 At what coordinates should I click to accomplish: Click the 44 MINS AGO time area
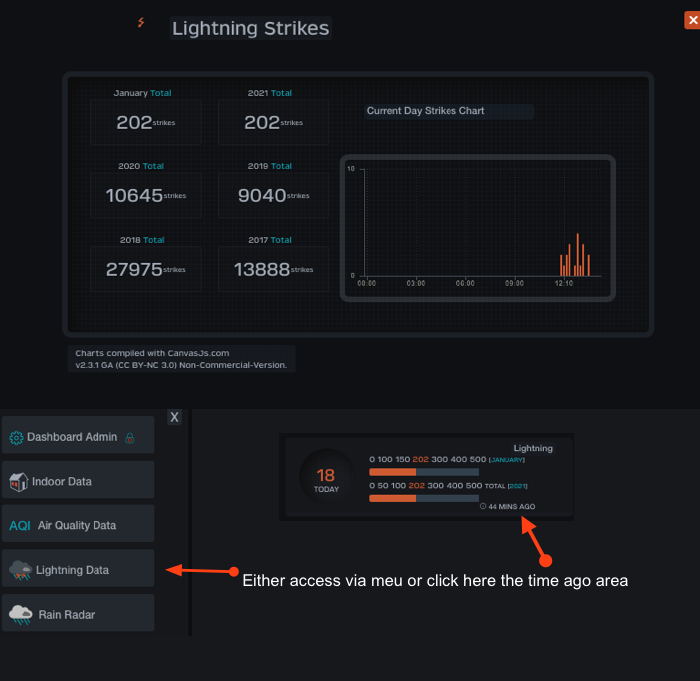(x=508, y=506)
